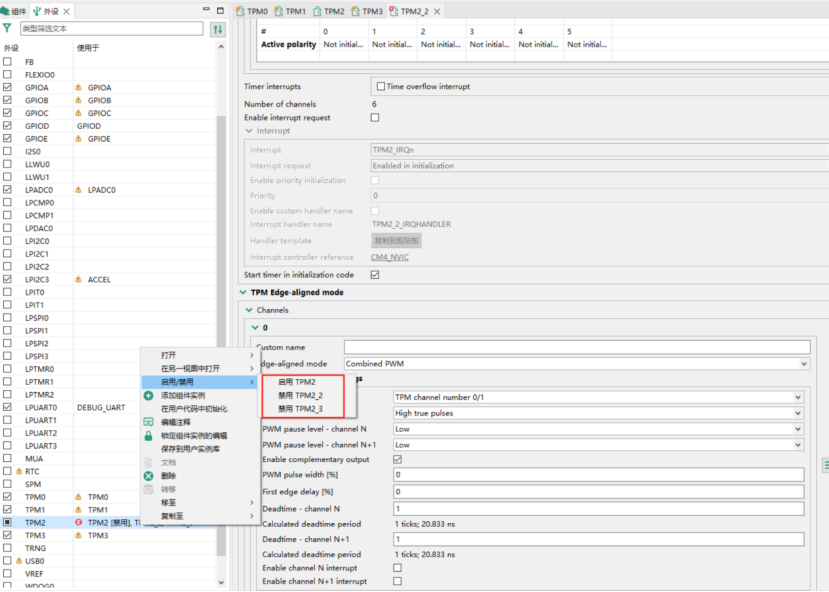Click the warning icon next to RTC

pos(19,471)
